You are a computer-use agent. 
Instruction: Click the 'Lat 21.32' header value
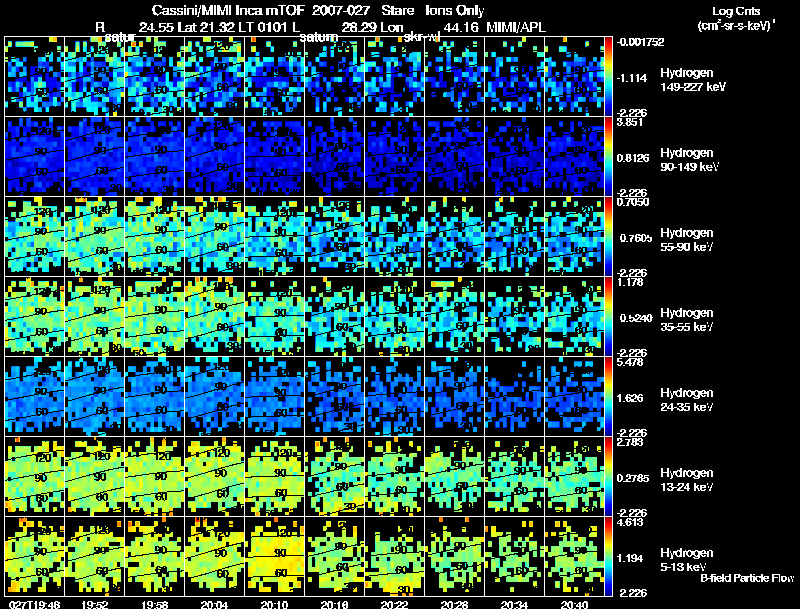click(x=208, y=27)
